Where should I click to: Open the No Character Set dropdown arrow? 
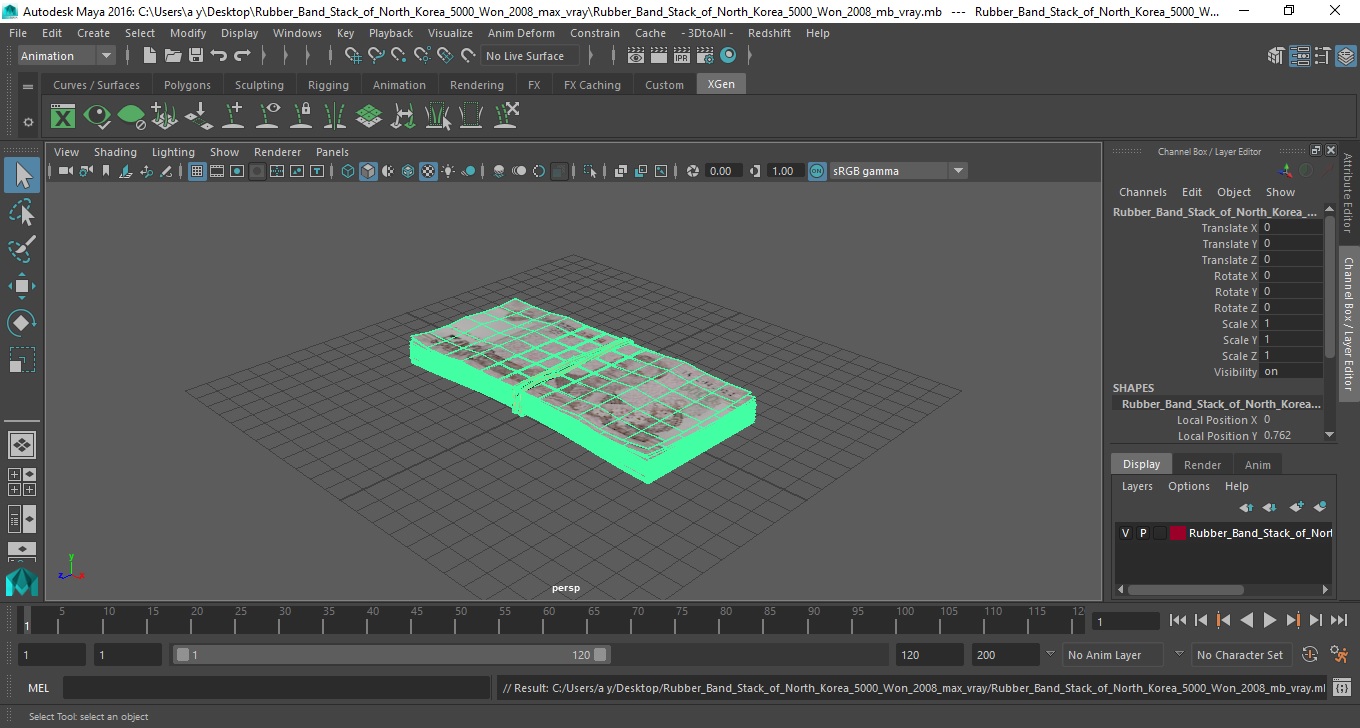1178,655
